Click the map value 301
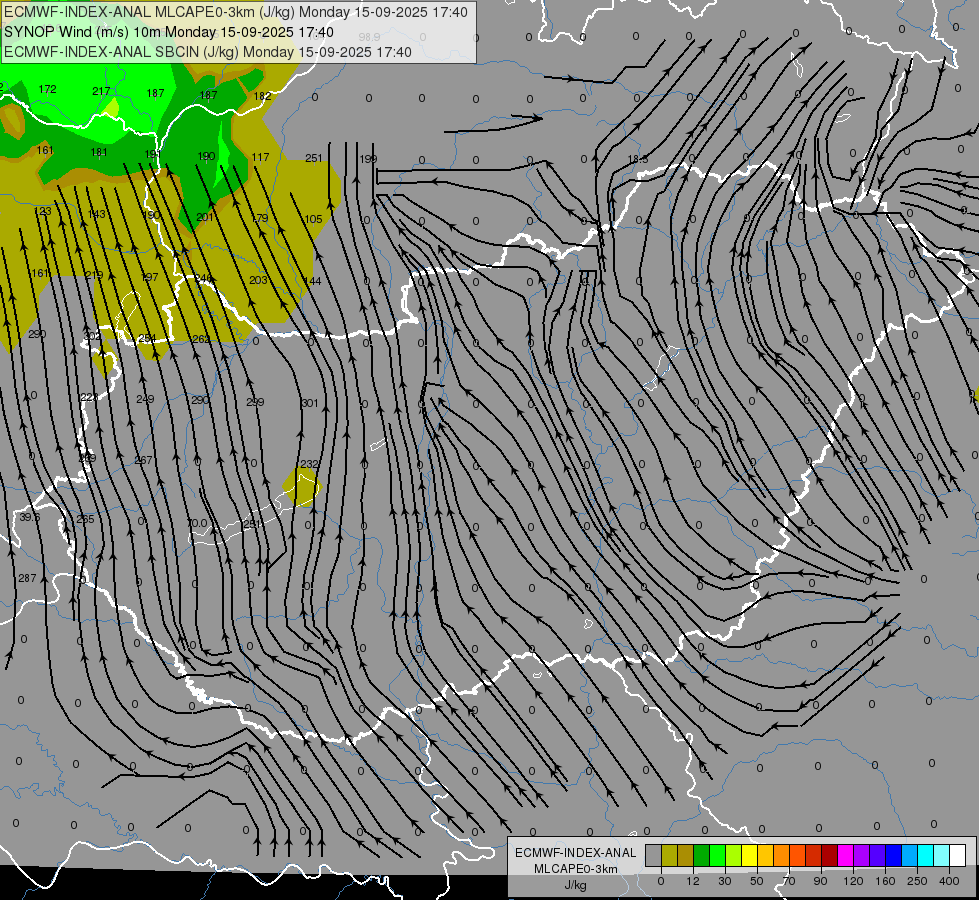 [310, 403]
